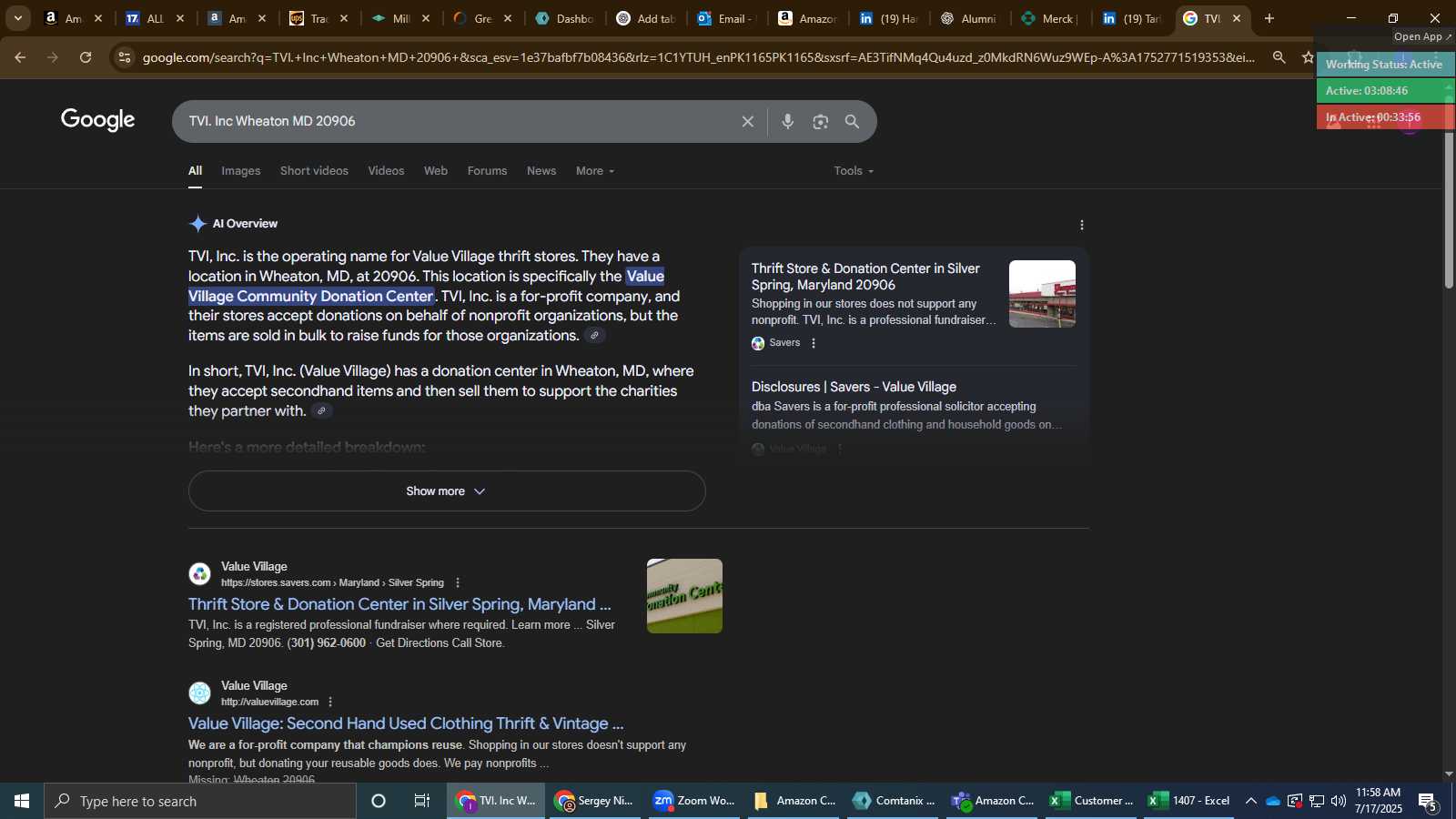This screenshot has height=819, width=1456.
Task: Switch to the Merck browser tab
Action: (1050, 18)
